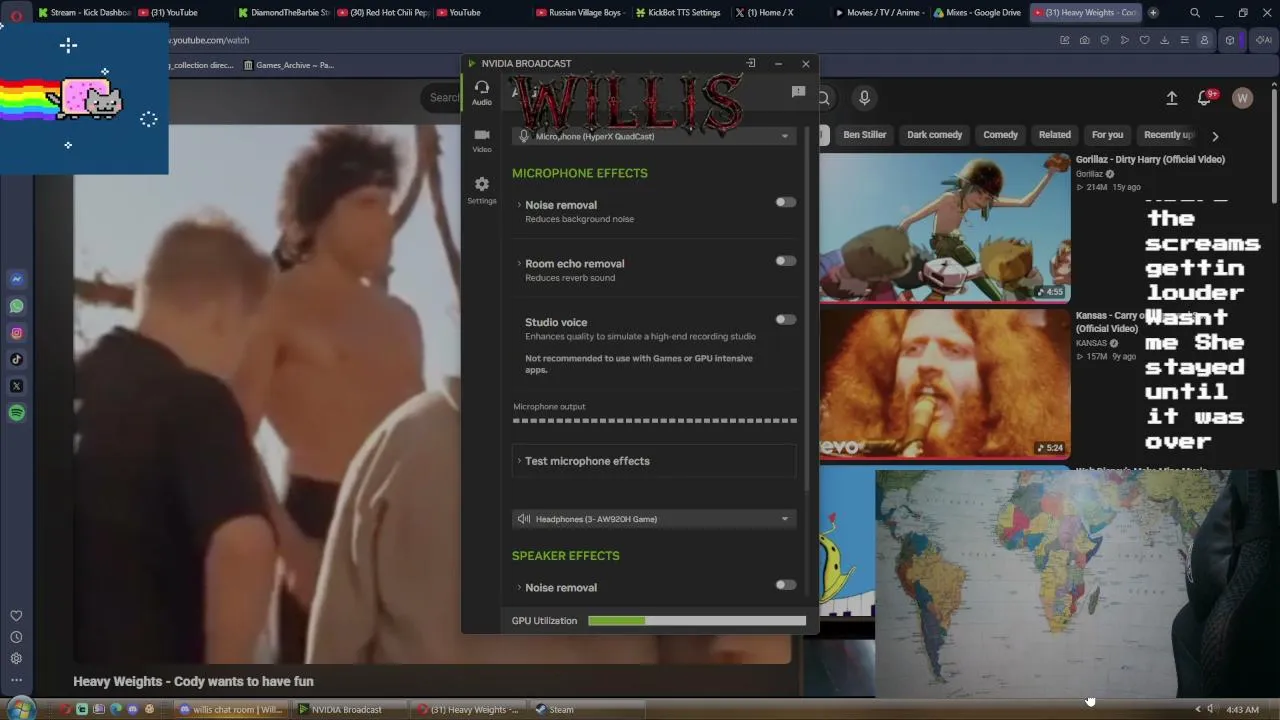Switch to Home / X browser tab

[x=770, y=13]
